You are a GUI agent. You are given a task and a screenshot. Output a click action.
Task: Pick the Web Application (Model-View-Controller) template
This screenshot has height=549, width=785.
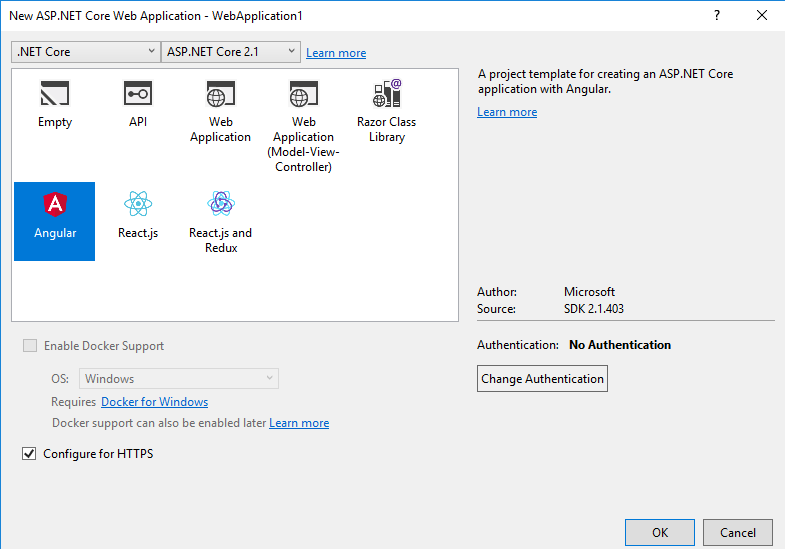(x=303, y=96)
